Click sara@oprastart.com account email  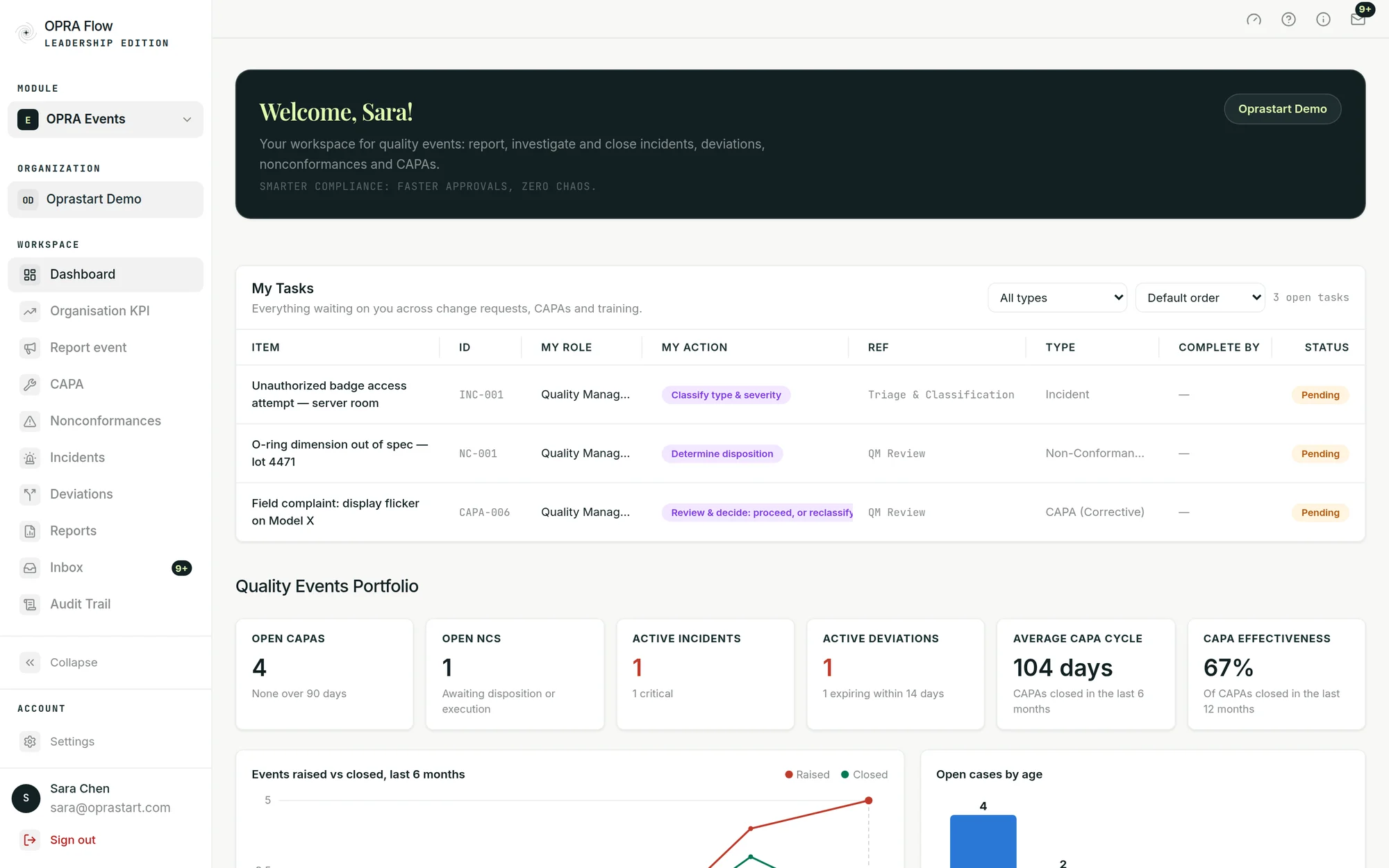click(x=110, y=808)
